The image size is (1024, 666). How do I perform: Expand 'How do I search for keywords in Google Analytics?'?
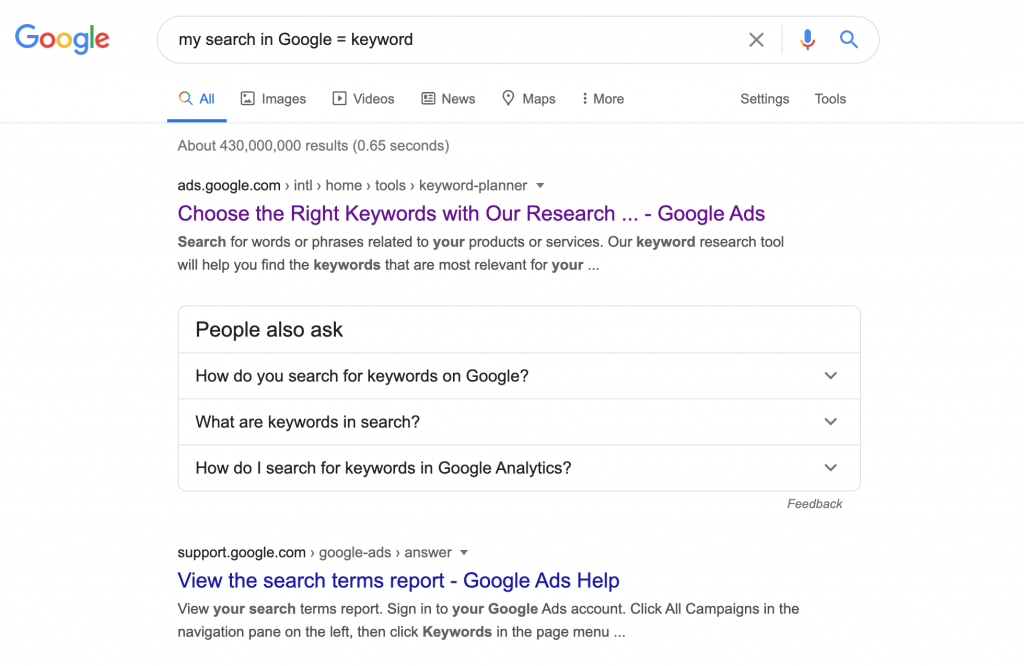coord(830,467)
